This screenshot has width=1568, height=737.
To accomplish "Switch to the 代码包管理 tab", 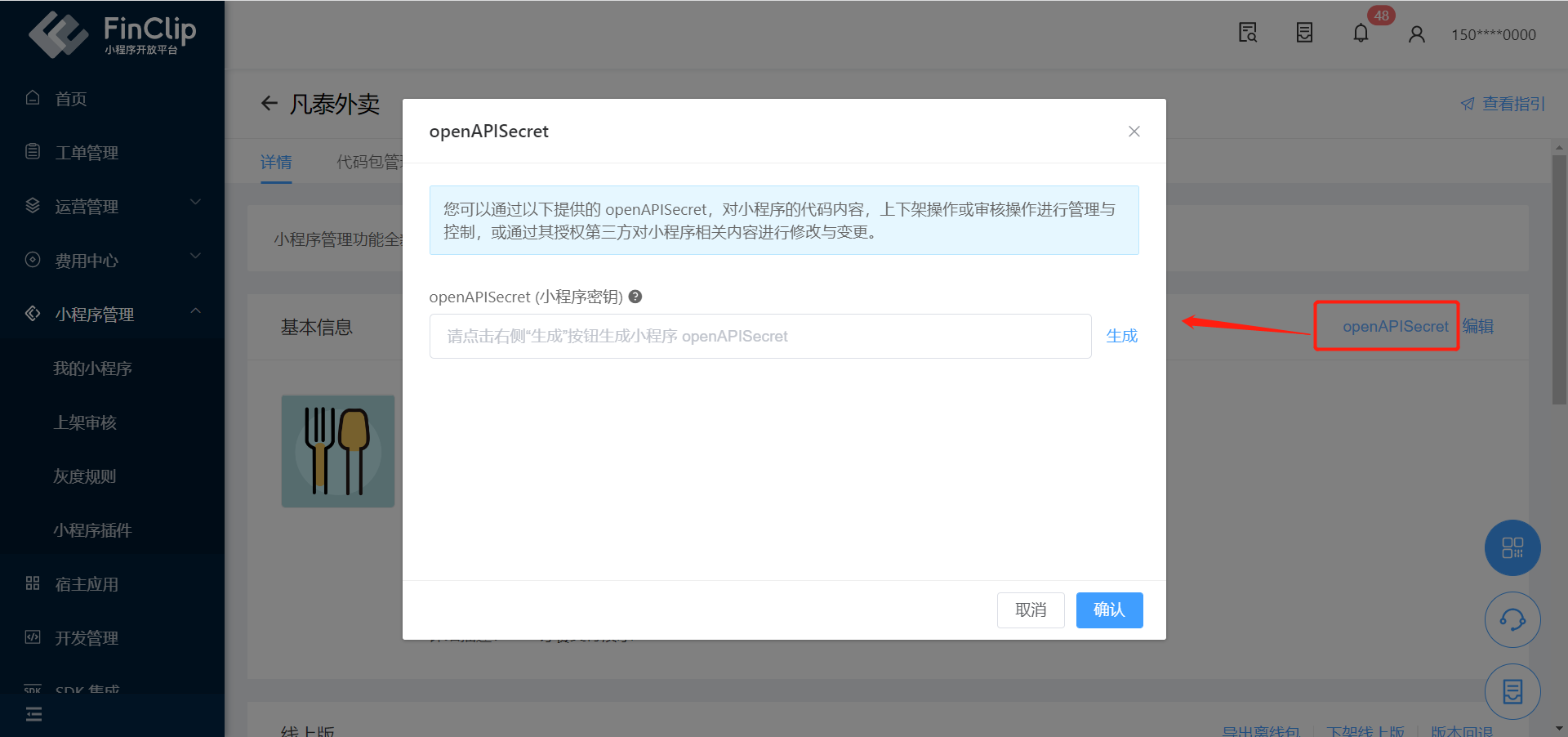I will tap(368, 162).
